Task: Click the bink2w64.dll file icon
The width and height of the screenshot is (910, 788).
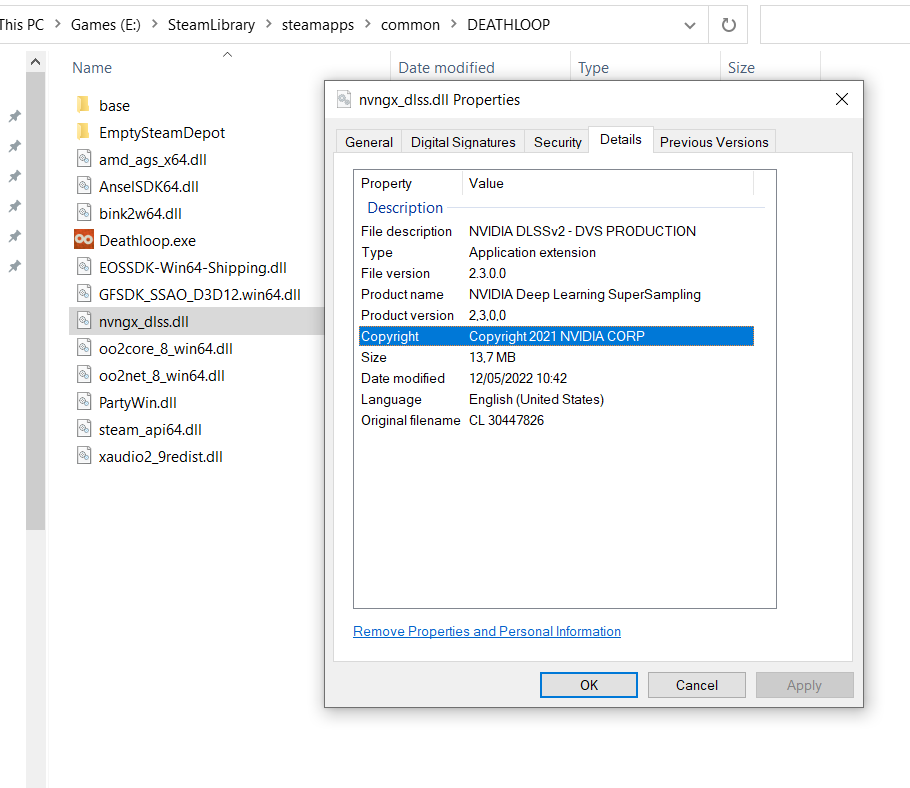Action: point(84,213)
